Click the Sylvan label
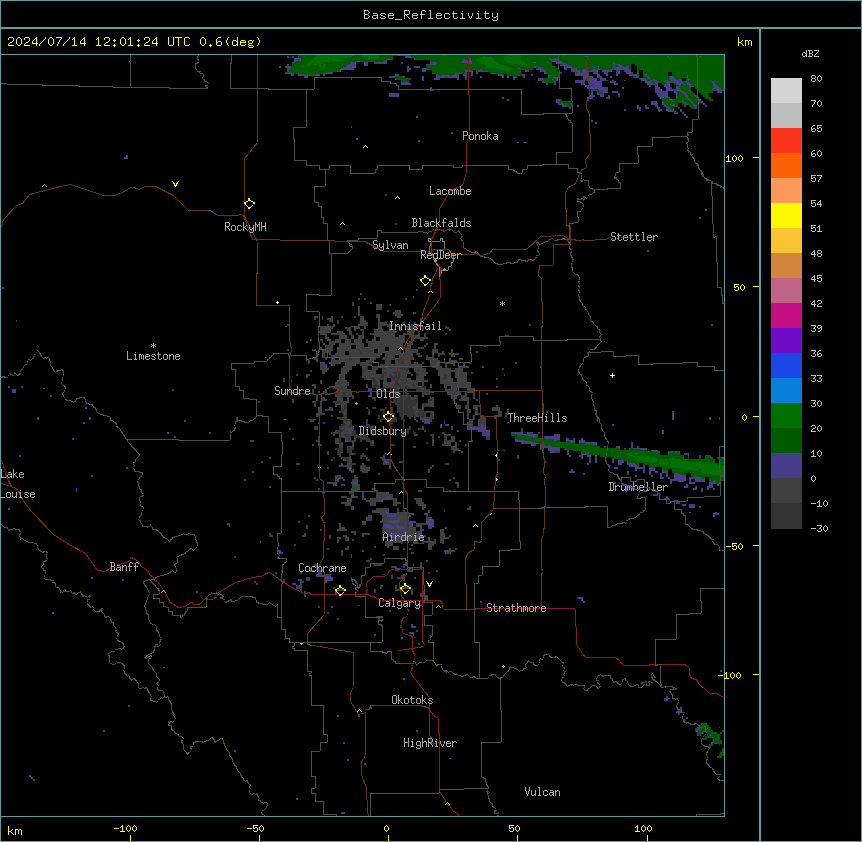 [x=390, y=245]
